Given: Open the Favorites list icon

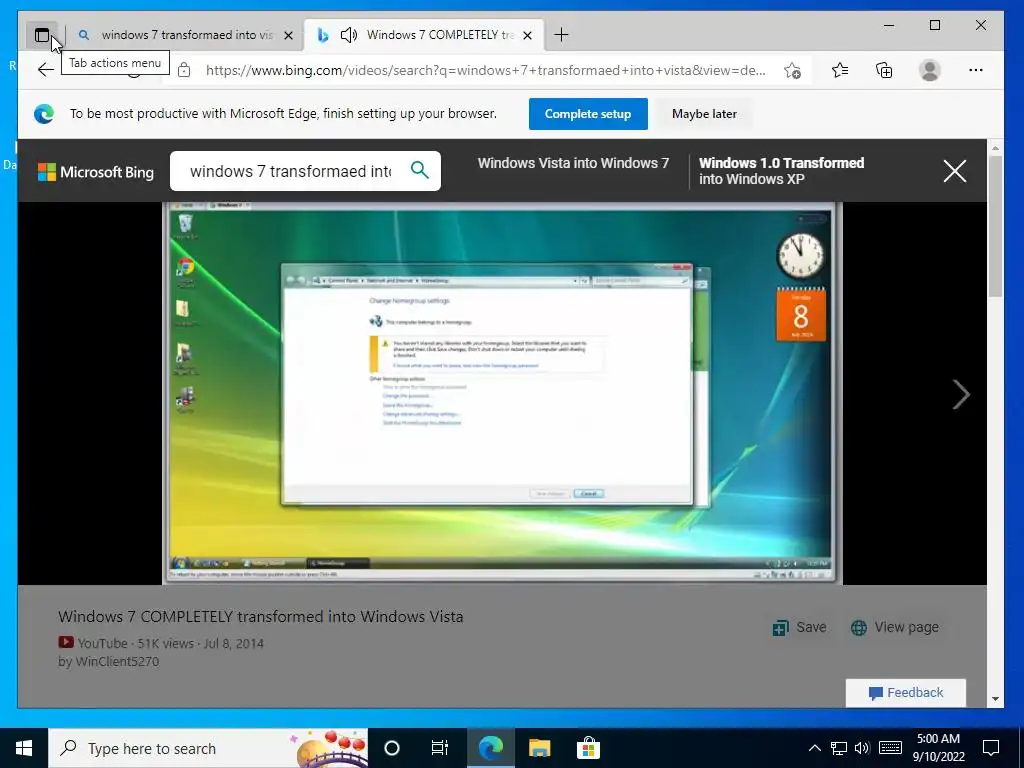Looking at the screenshot, I should [840, 70].
